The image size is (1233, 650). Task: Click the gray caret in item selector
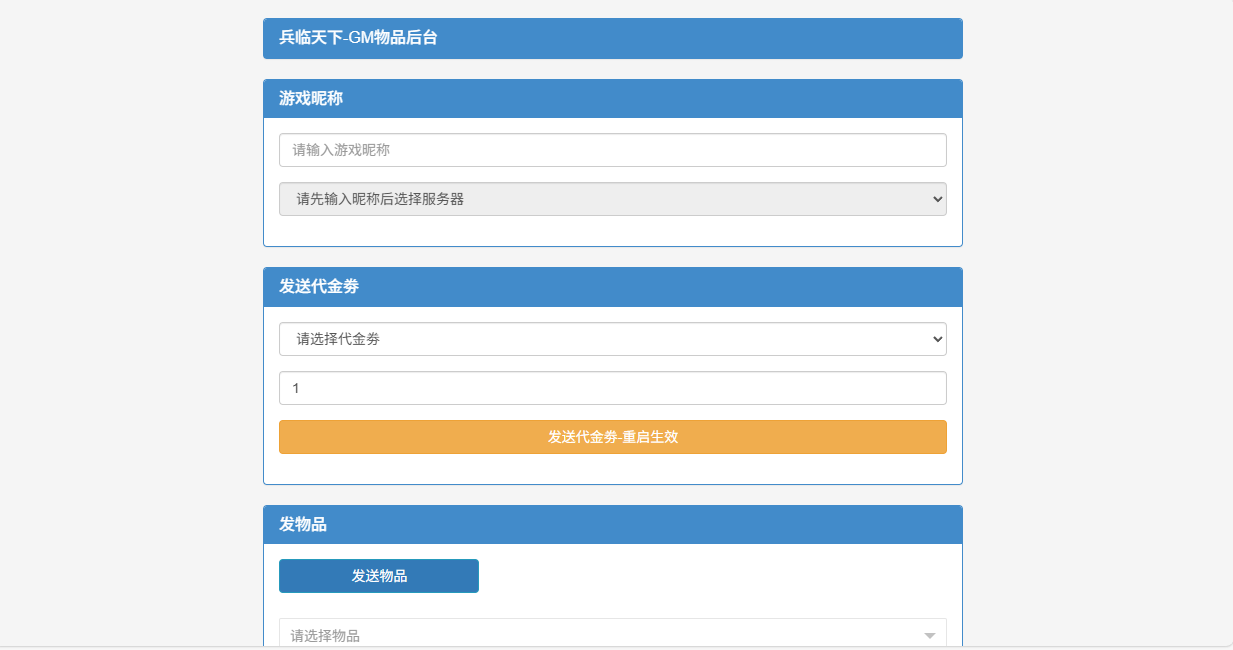[x=929, y=635]
